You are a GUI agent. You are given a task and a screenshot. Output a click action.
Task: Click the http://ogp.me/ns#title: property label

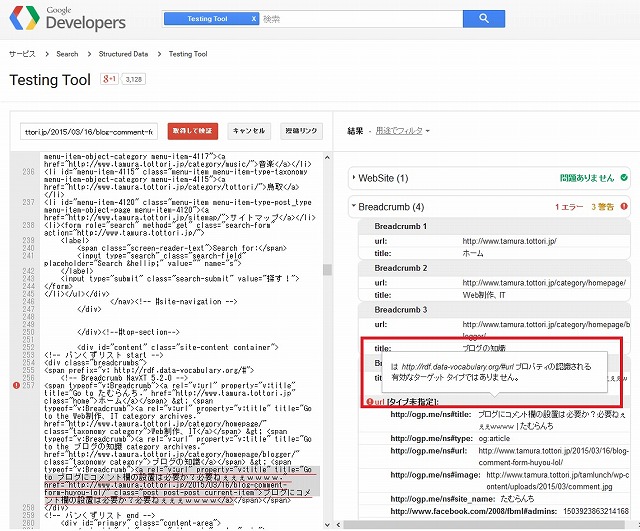coord(431,414)
